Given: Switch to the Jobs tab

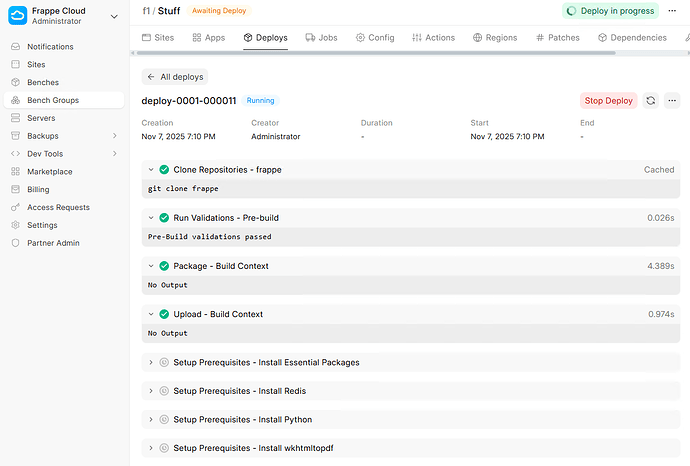Looking at the screenshot, I should 321,38.
